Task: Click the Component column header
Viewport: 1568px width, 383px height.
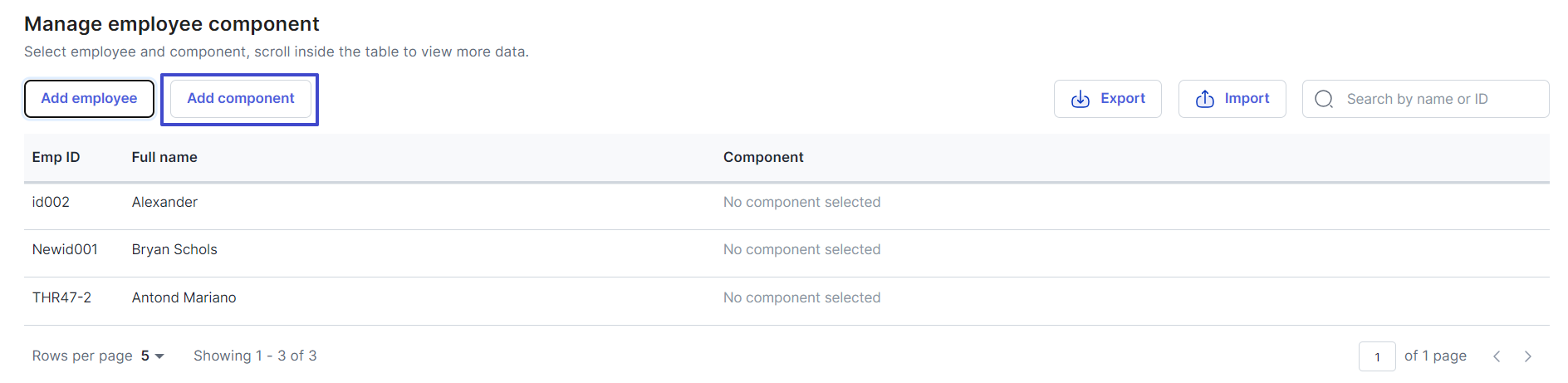Action: (x=763, y=157)
